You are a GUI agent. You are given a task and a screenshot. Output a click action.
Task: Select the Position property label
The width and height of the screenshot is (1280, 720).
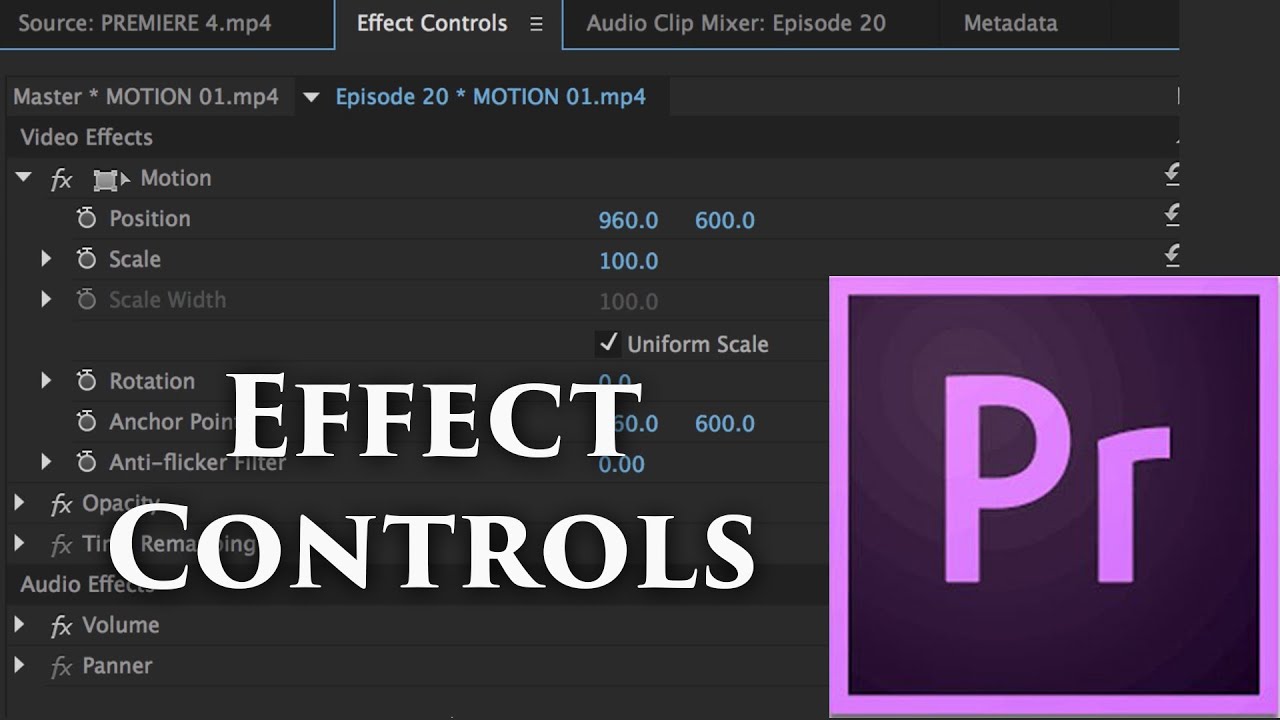tap(149, 219)
